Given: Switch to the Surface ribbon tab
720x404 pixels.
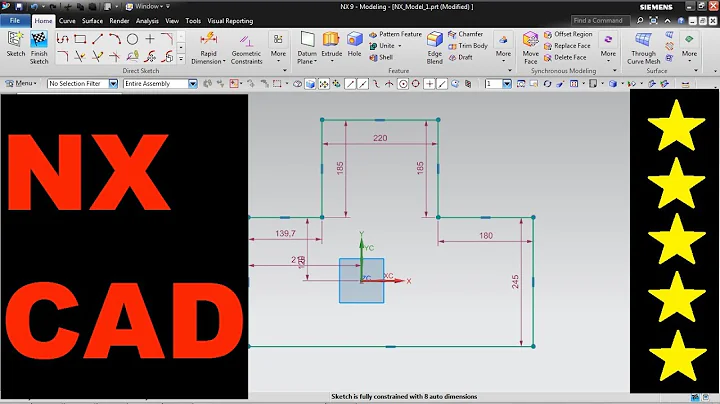Looking at the screenshot, I should (92, 21).
